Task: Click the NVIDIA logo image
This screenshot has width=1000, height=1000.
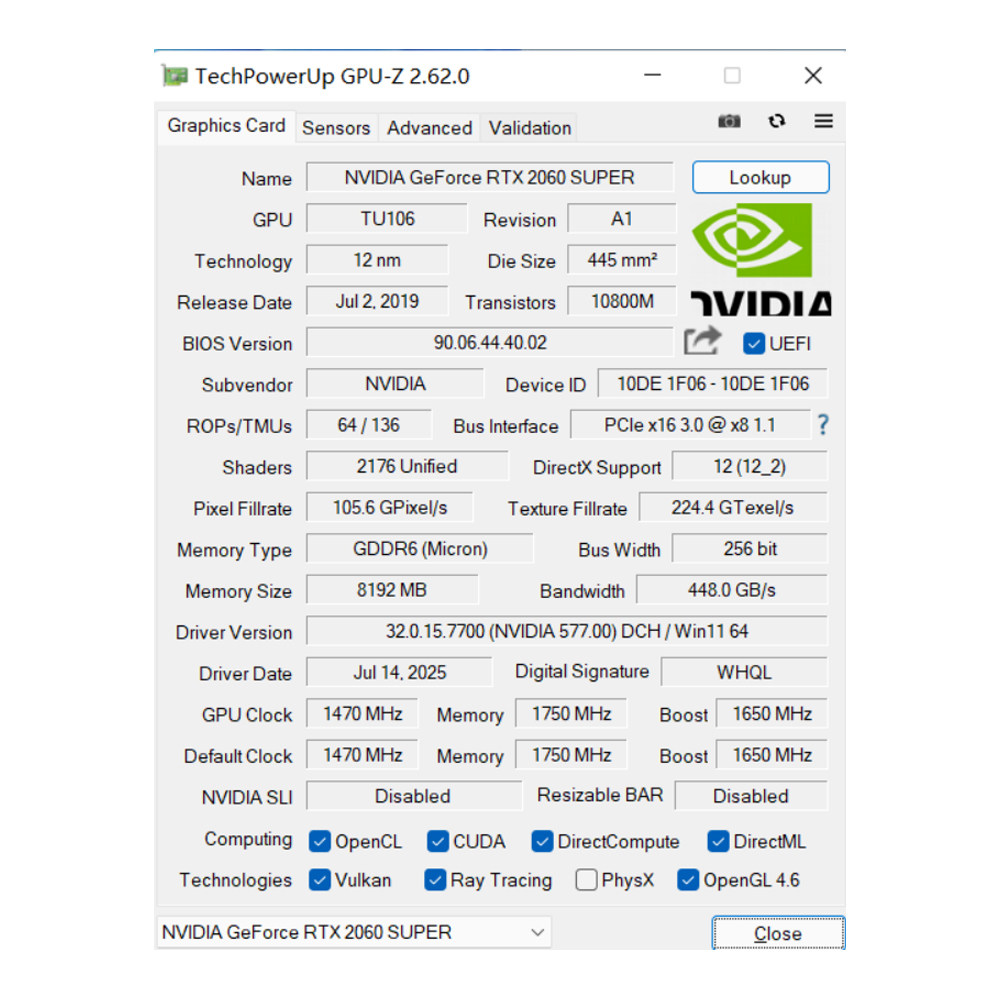Action: click(761, 259)
